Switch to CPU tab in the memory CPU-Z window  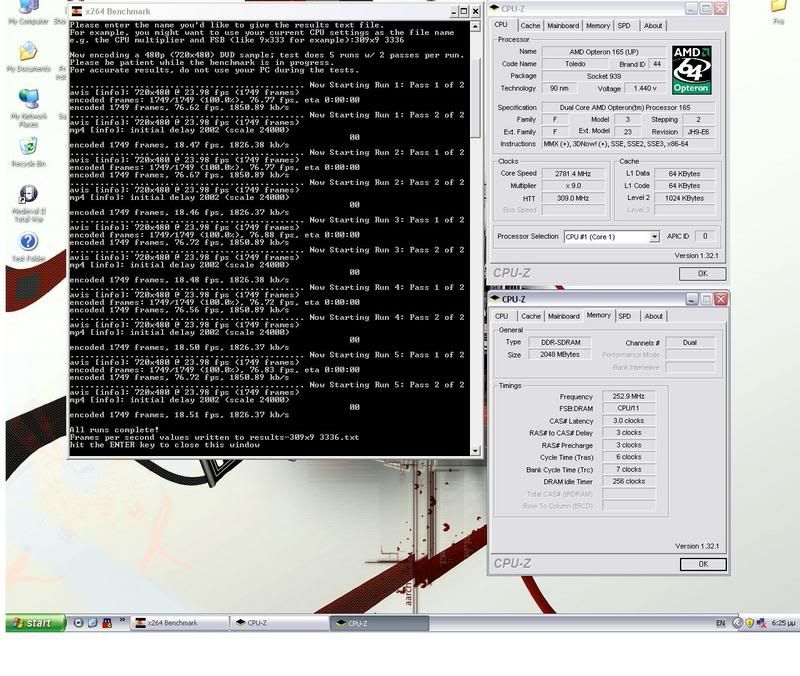[x=502, y=316]
